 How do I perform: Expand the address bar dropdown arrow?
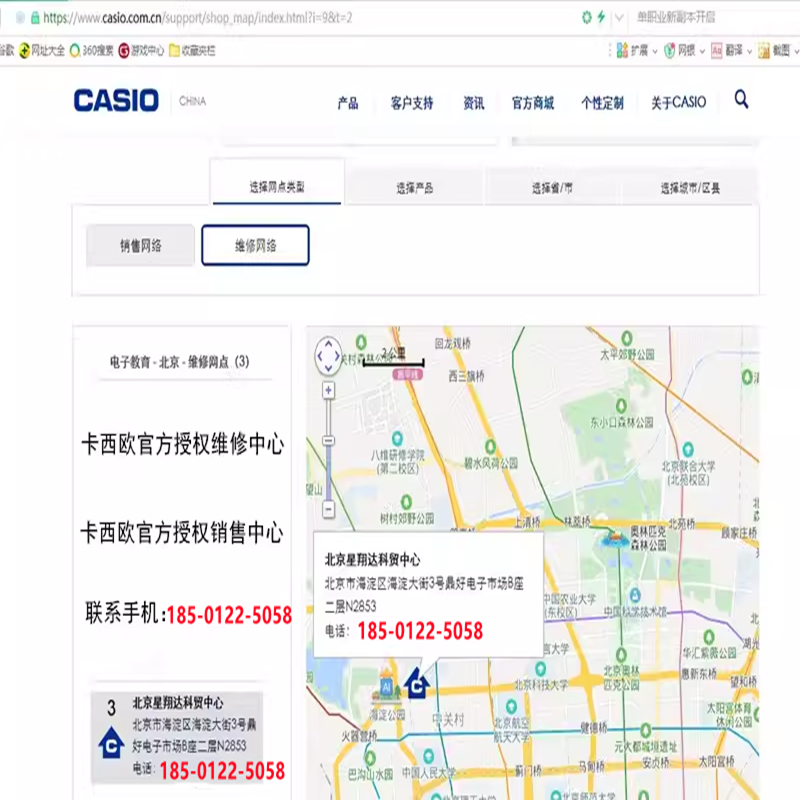pos(619,18)
